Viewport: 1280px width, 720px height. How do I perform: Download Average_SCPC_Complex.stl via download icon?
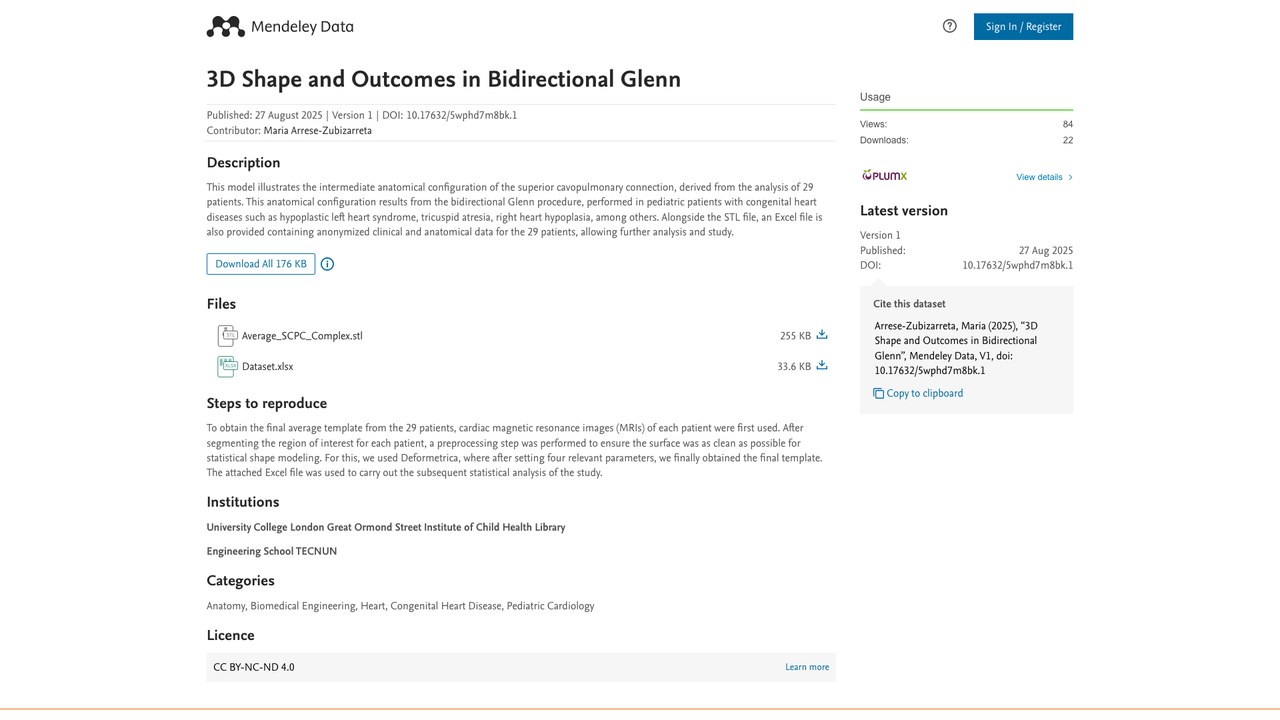(x=822, y=335)
